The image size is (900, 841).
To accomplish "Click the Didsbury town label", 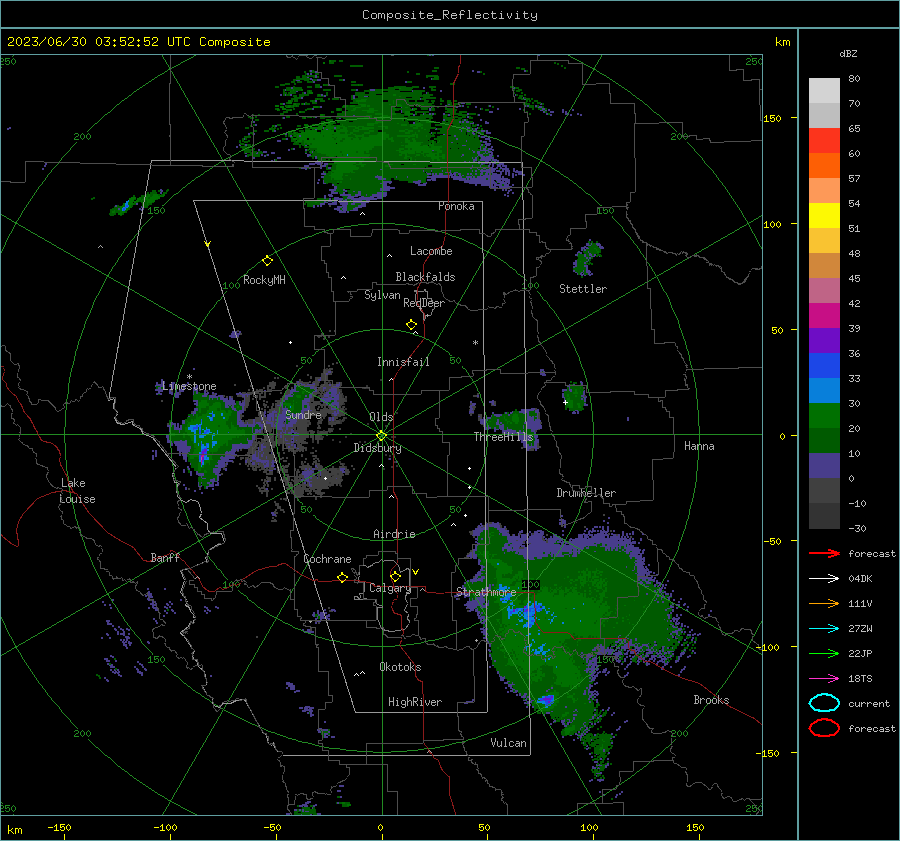I will (x=377, y=448).
